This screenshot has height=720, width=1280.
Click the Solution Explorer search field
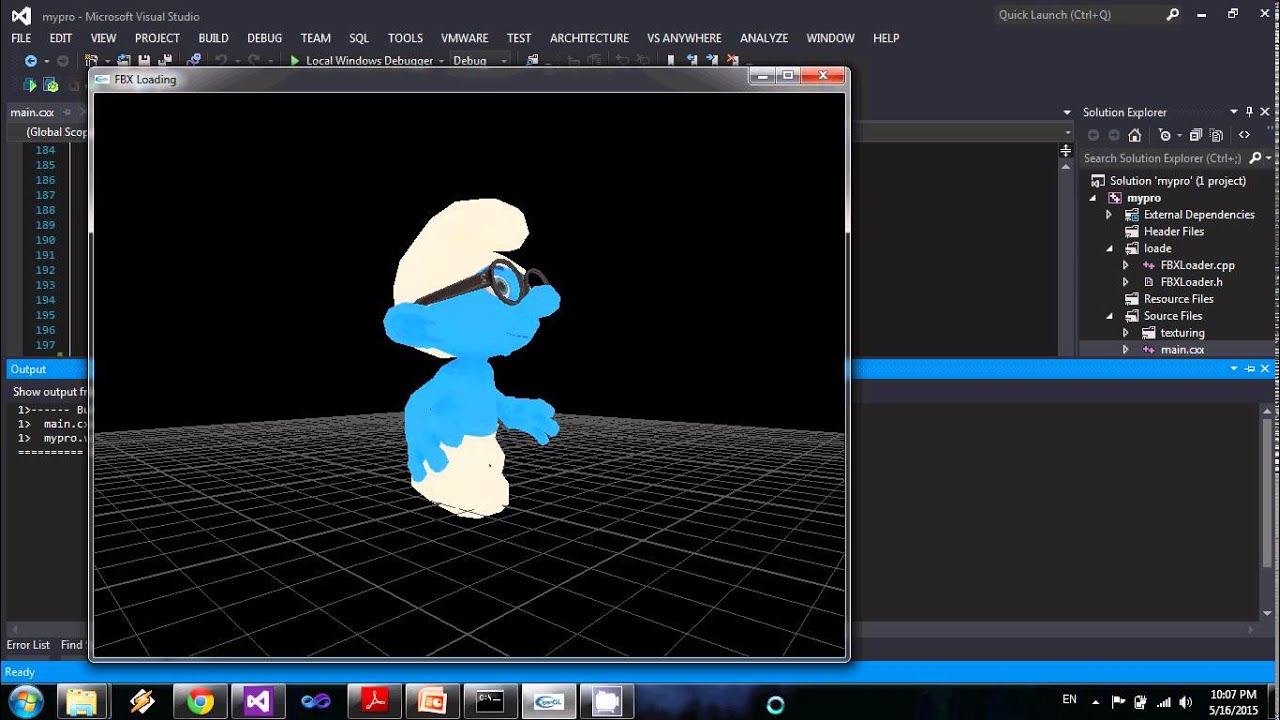(1163, 158)
